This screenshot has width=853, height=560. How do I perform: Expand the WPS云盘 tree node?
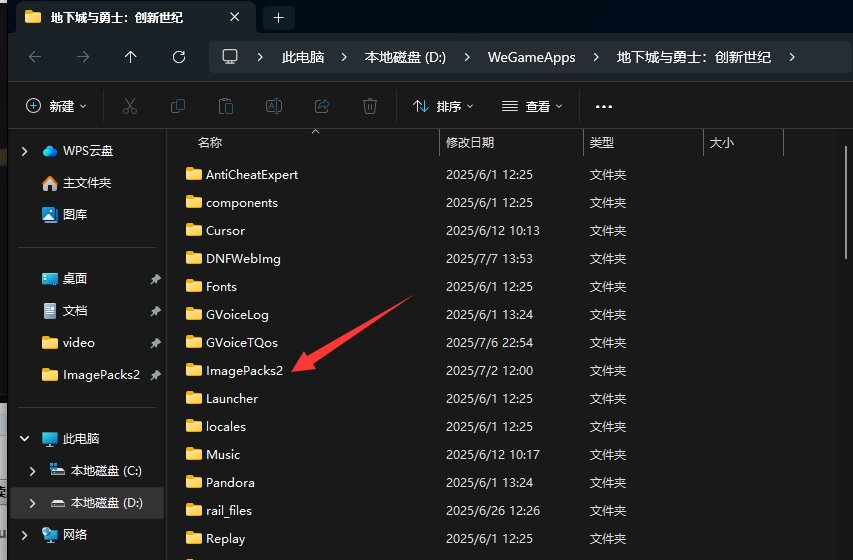pyautogui.click(x=24, y=151)
